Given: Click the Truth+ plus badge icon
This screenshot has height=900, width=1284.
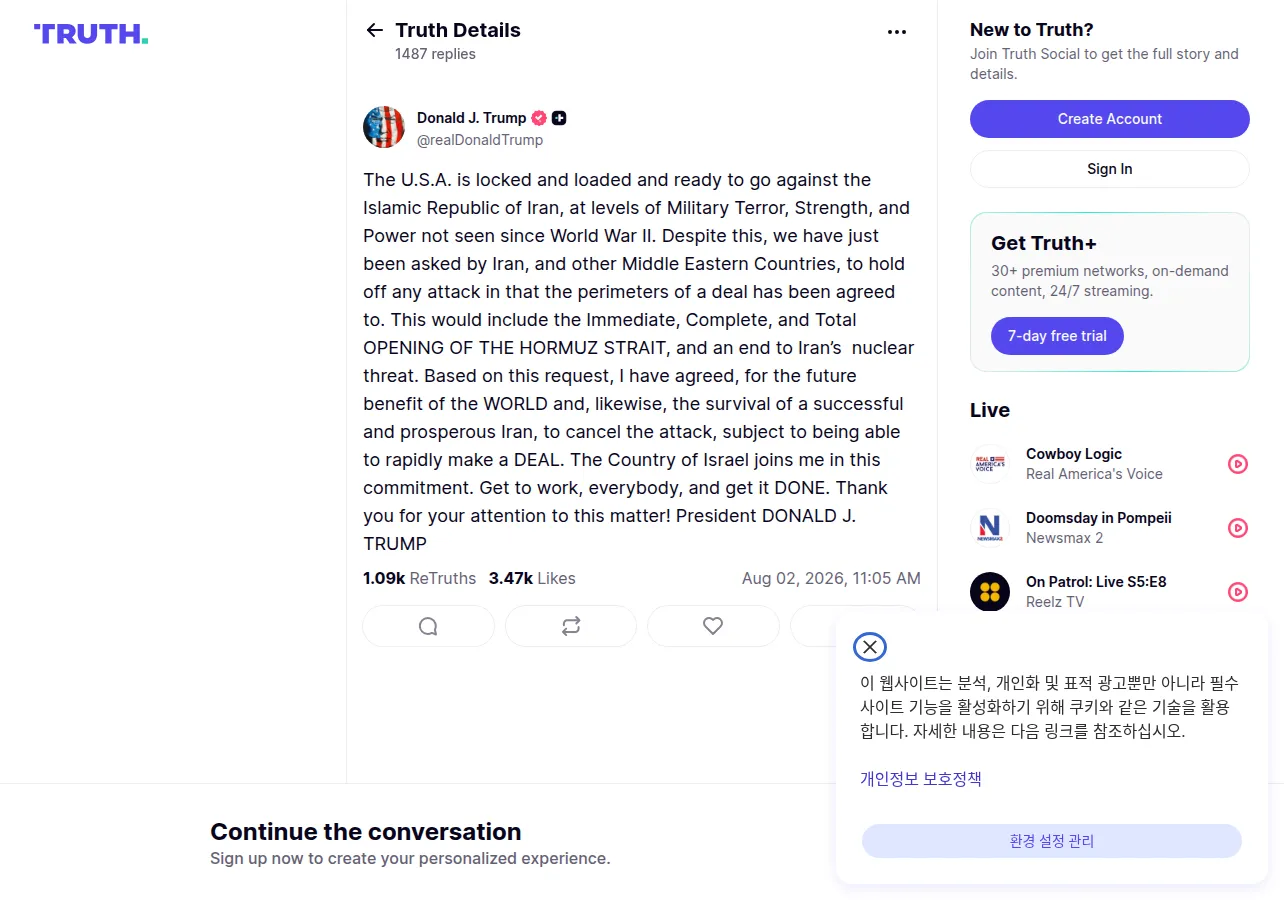Looking at the screenshot, I should pos(559,118).
